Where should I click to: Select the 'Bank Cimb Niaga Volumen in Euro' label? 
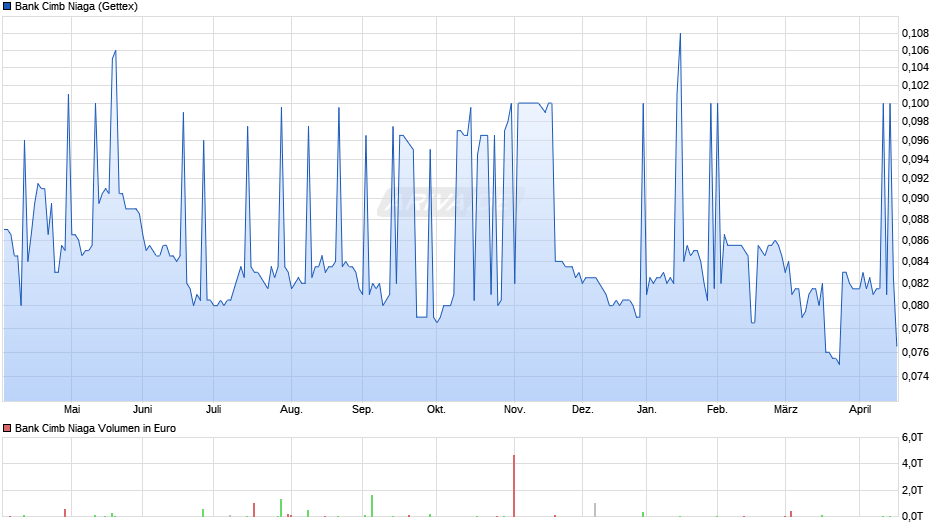click(x=95, y=428)
